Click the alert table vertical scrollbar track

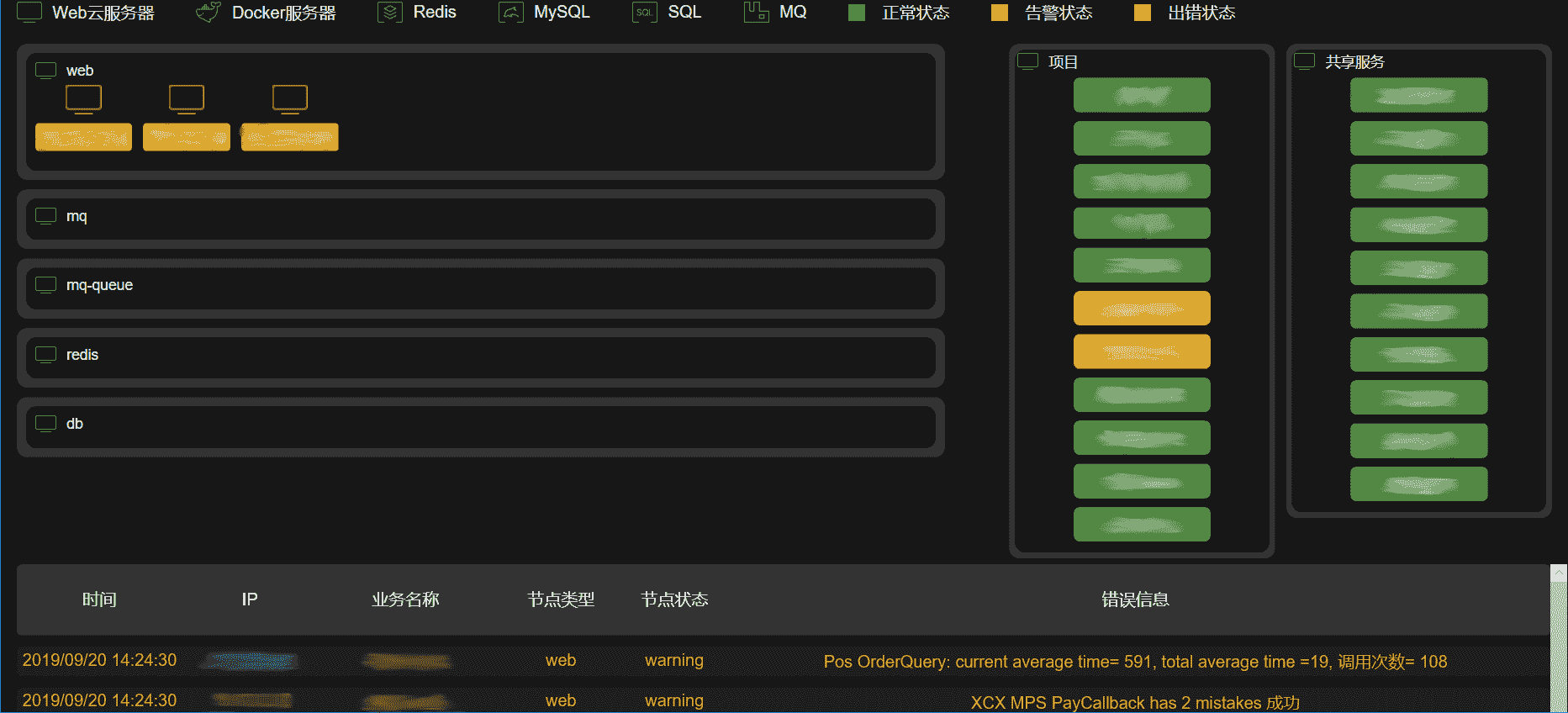pyautogui.click(x=1559, y=647)
